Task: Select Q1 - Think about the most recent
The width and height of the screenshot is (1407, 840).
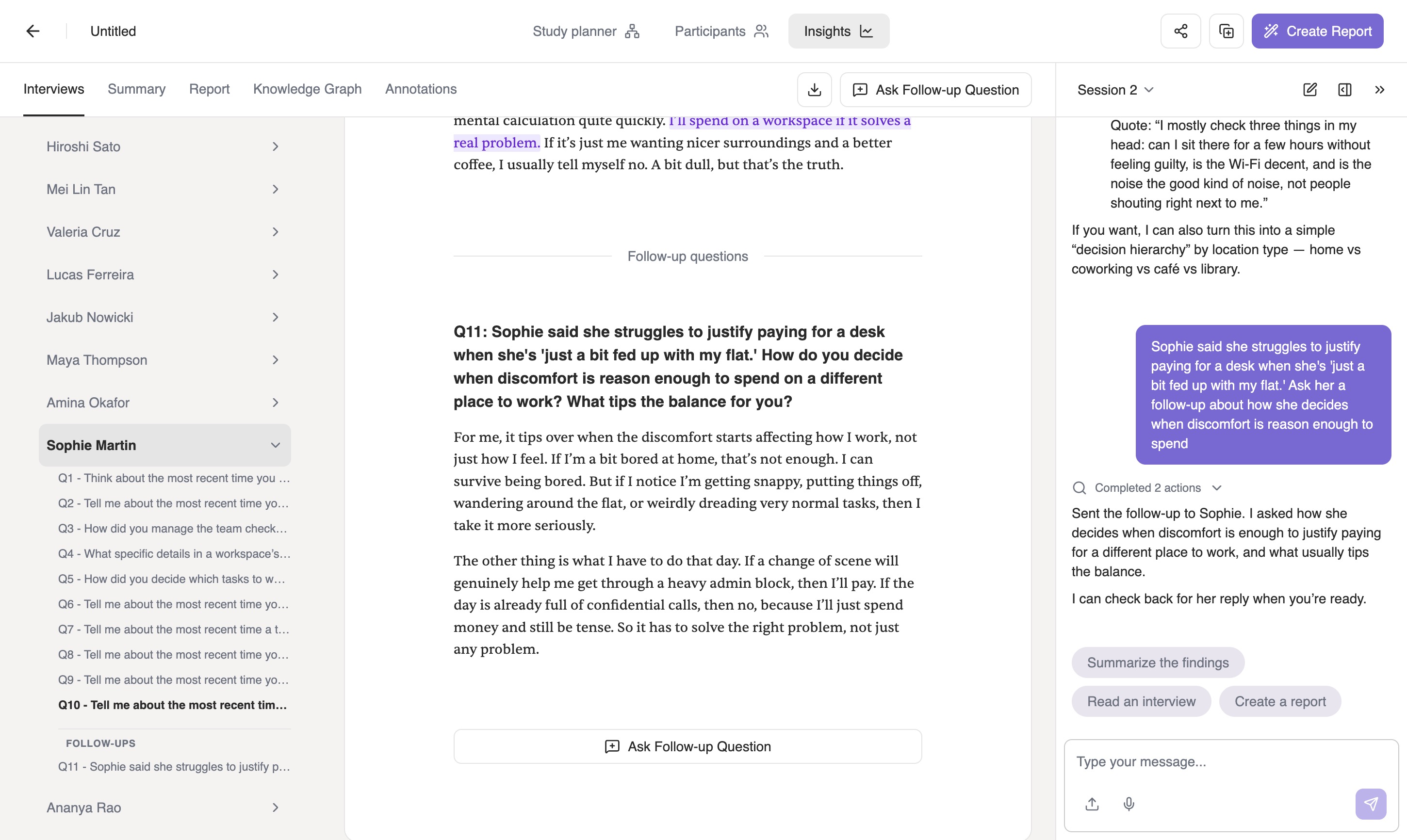Action: (x=174, y=478)
